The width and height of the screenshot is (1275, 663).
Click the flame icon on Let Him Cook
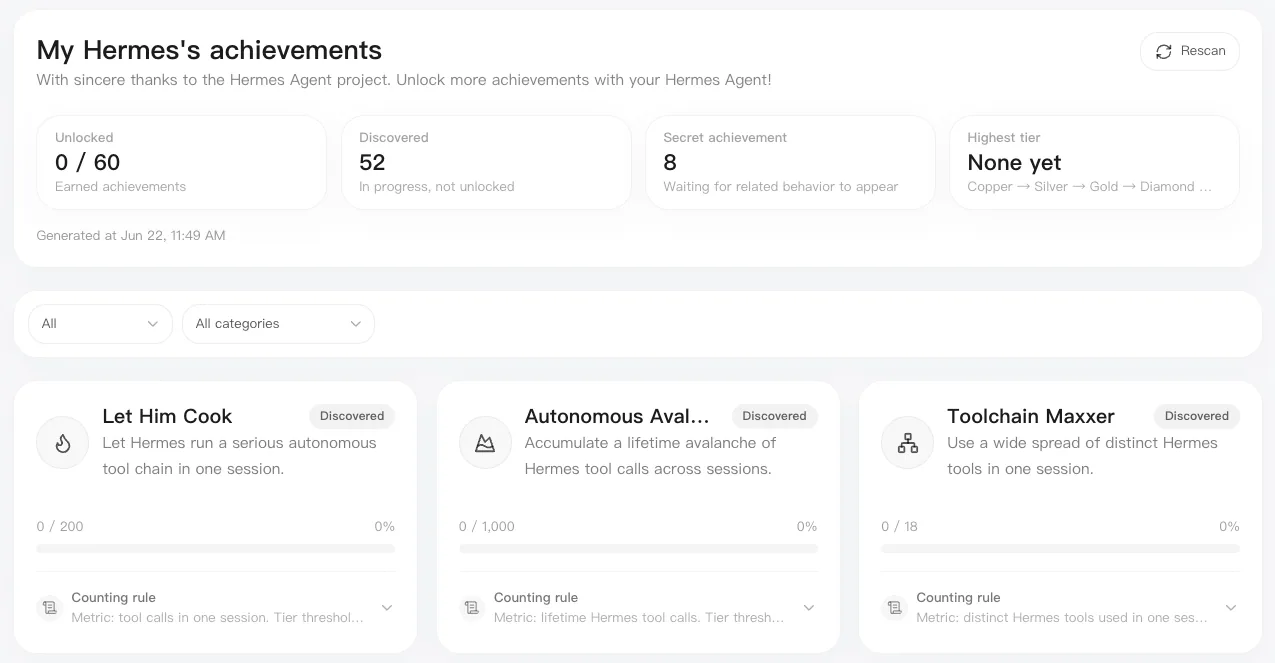(x=63, y=443)
